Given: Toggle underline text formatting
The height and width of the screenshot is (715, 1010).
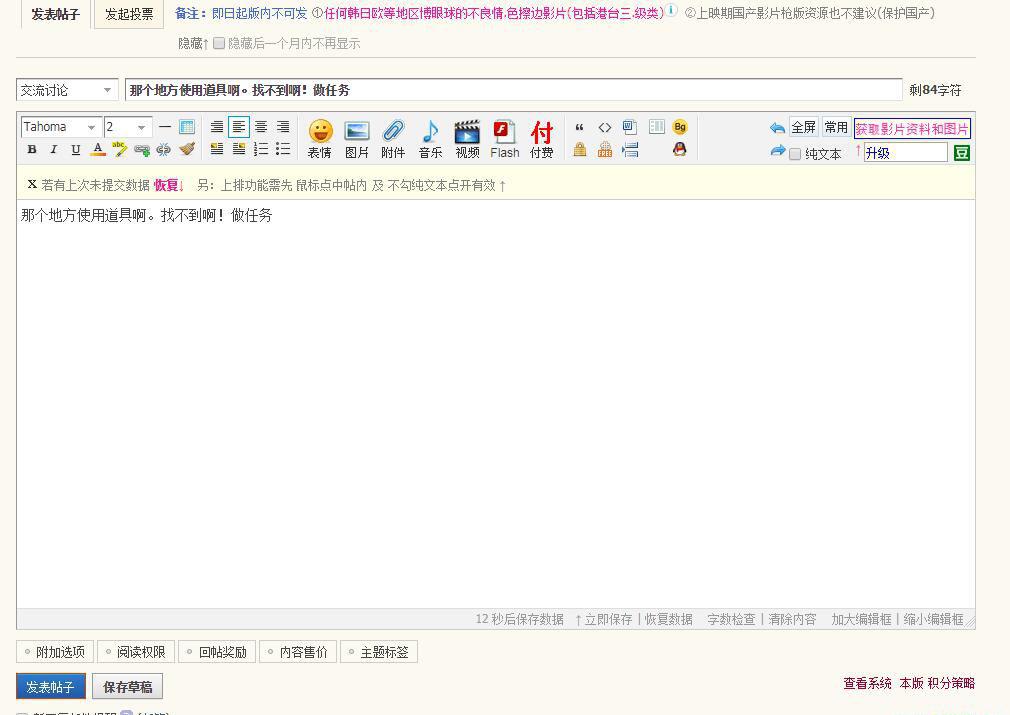Looking at the screenshot, I should coord(76,149).
